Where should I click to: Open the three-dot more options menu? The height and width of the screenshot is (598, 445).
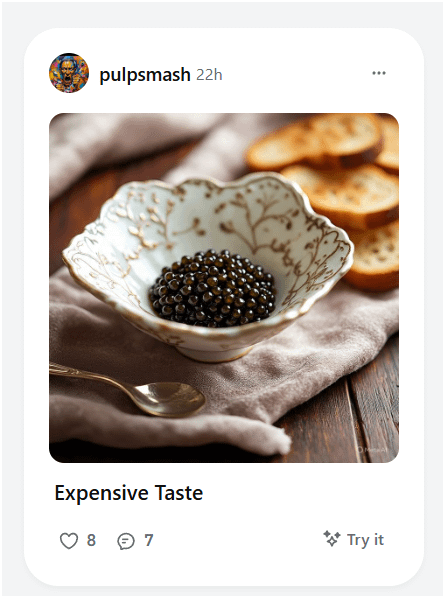379,73
